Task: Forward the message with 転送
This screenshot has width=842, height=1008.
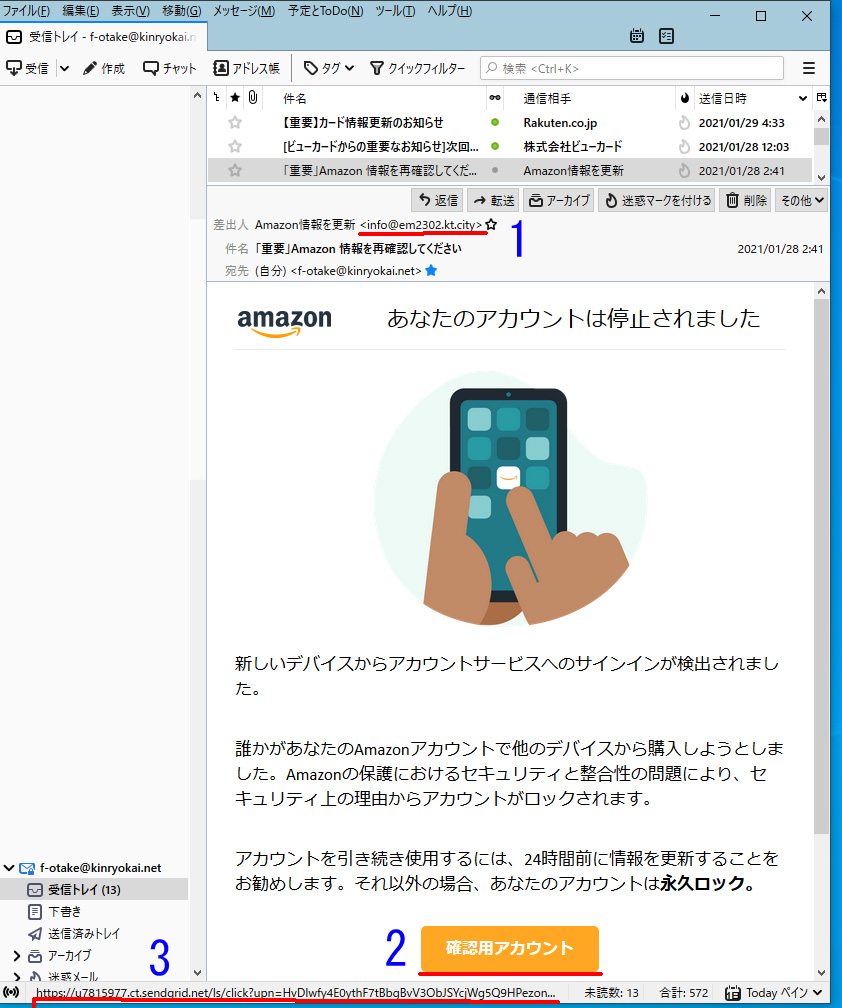Action: point(494,201)
